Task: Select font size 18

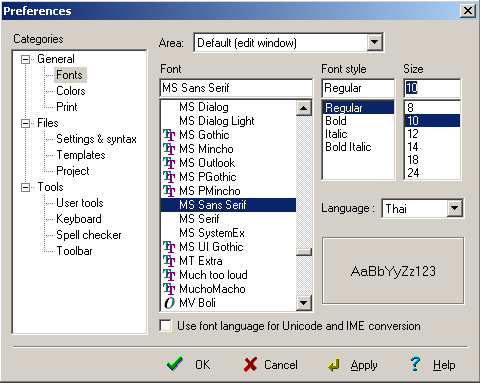Action: point(413,160)
